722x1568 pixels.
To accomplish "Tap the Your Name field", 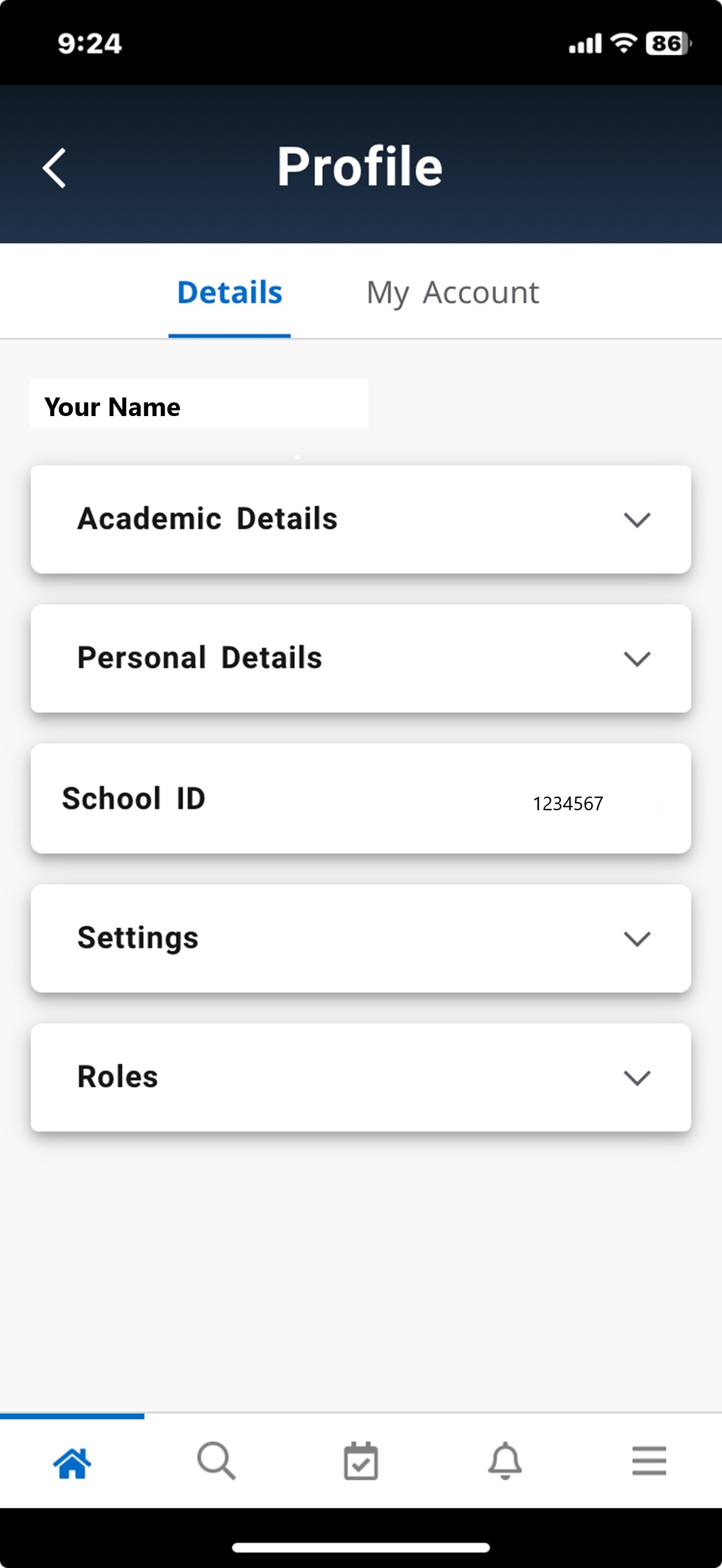I will pos(199,404).
